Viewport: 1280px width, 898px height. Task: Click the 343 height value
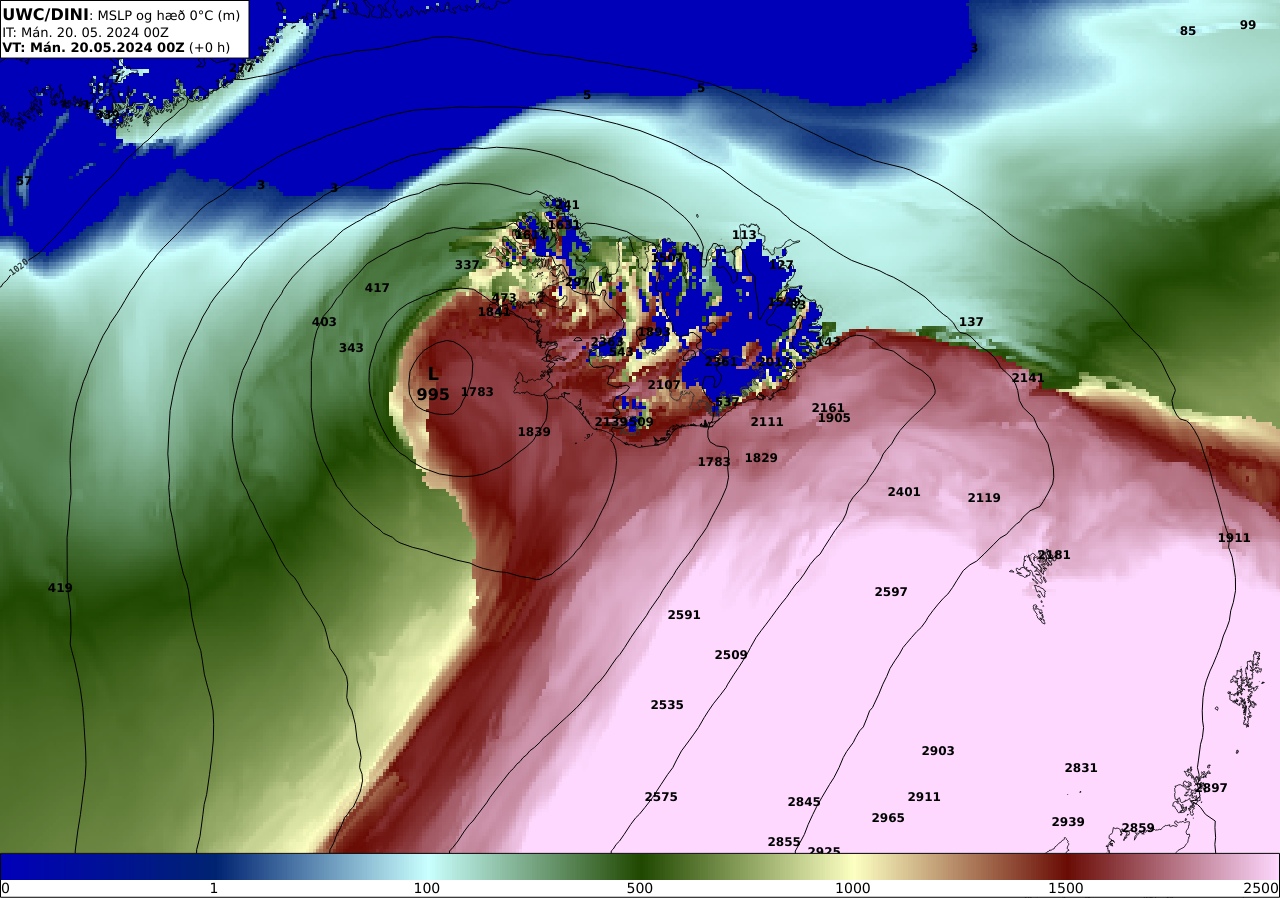351,348
